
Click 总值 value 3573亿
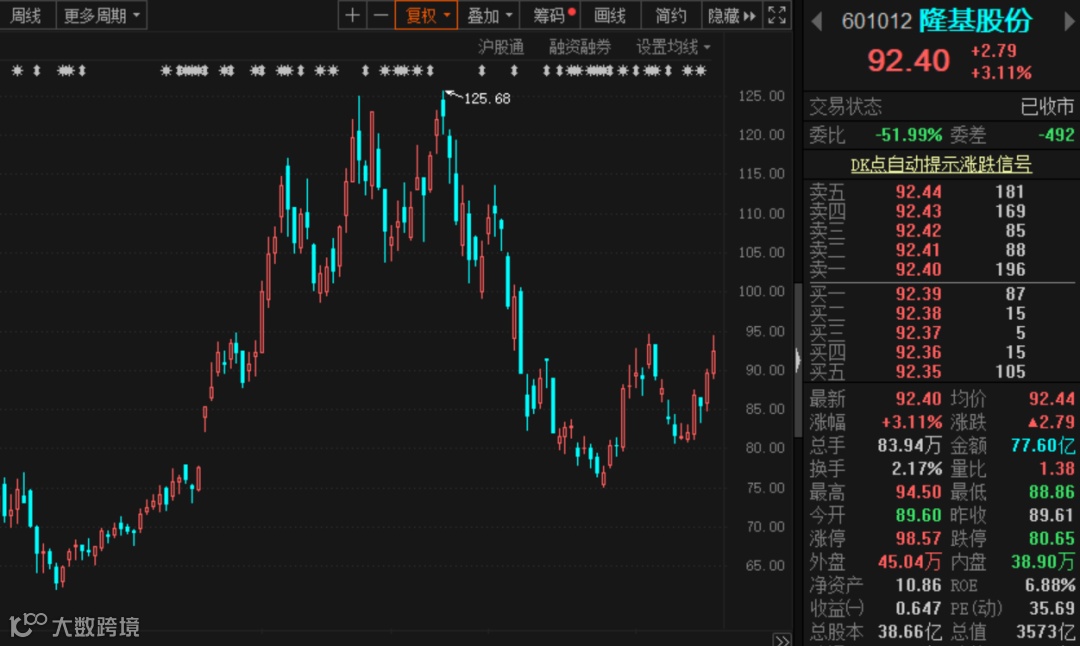[1046, 632]
